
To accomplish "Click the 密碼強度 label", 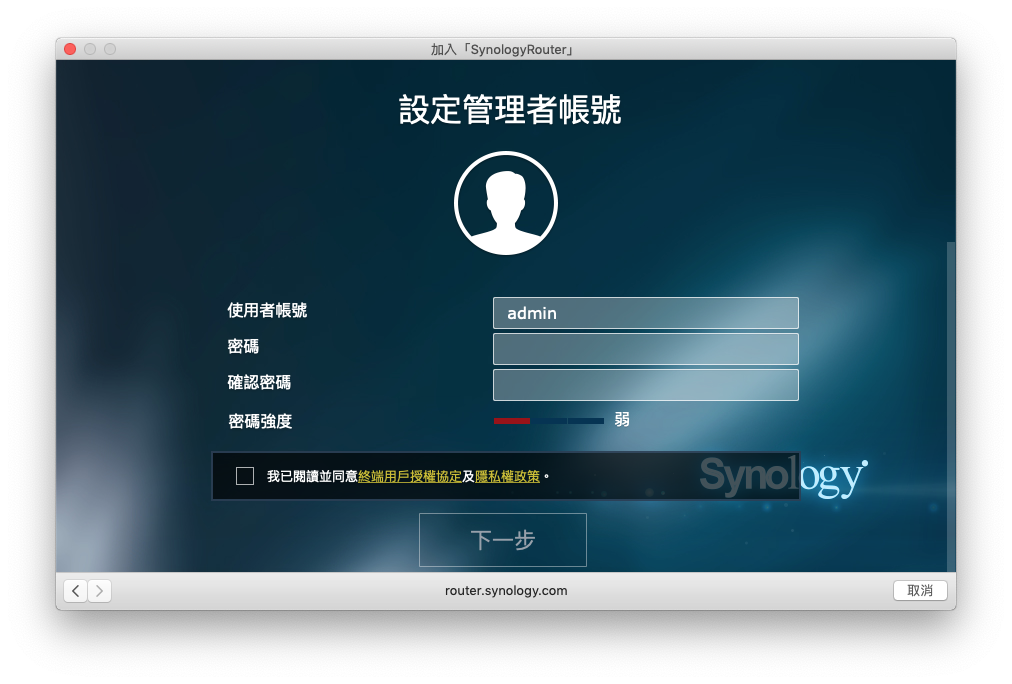I will click(x=260, y=421).
